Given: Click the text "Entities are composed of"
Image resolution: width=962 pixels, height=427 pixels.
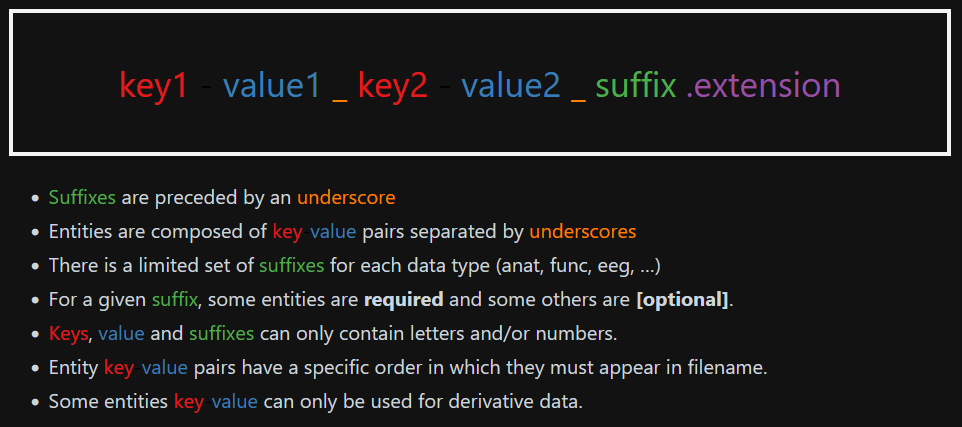Looking at the screenshot, I should tap(158, 232).
